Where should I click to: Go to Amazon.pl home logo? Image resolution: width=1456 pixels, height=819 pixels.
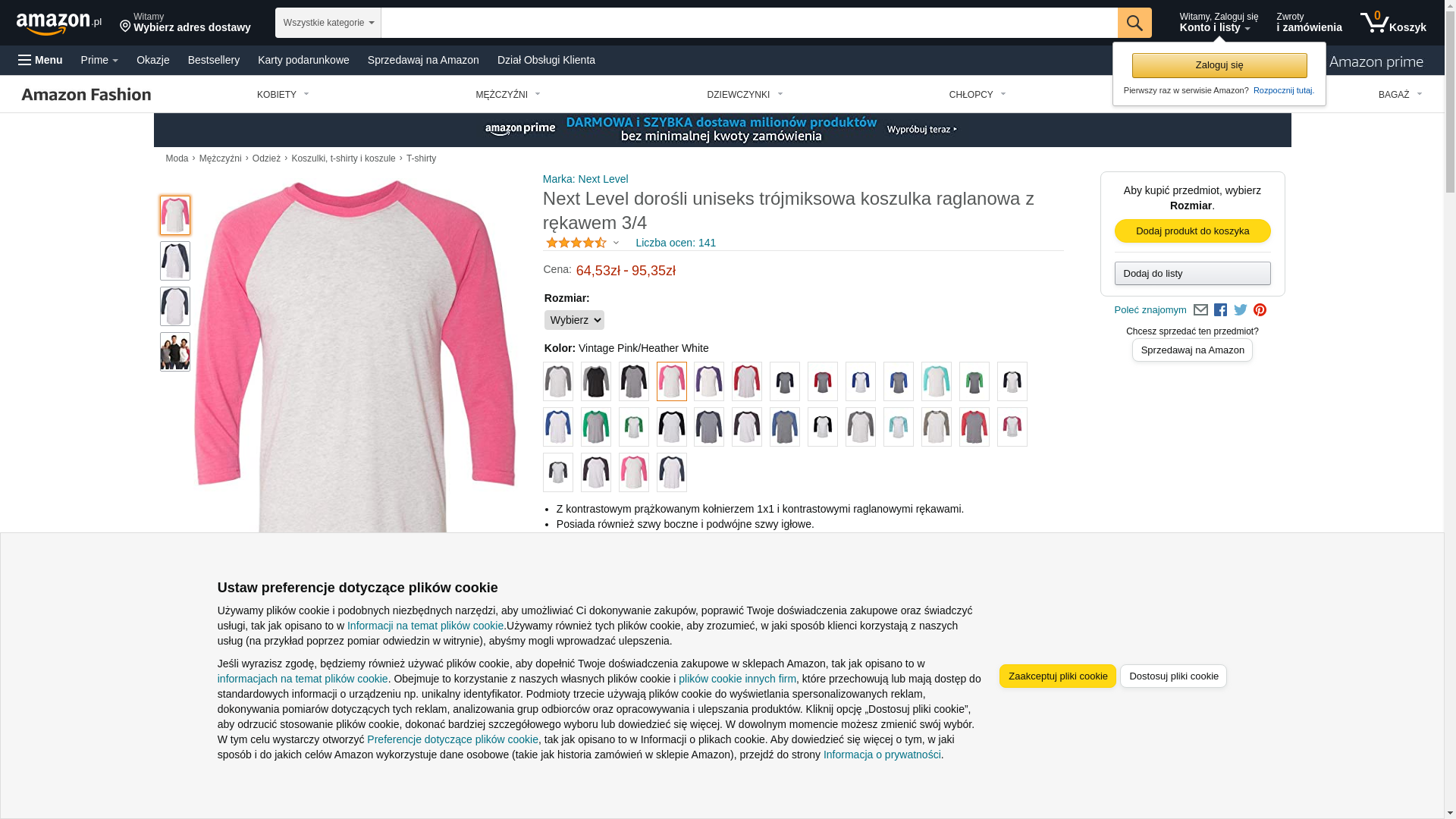point(59,24)
